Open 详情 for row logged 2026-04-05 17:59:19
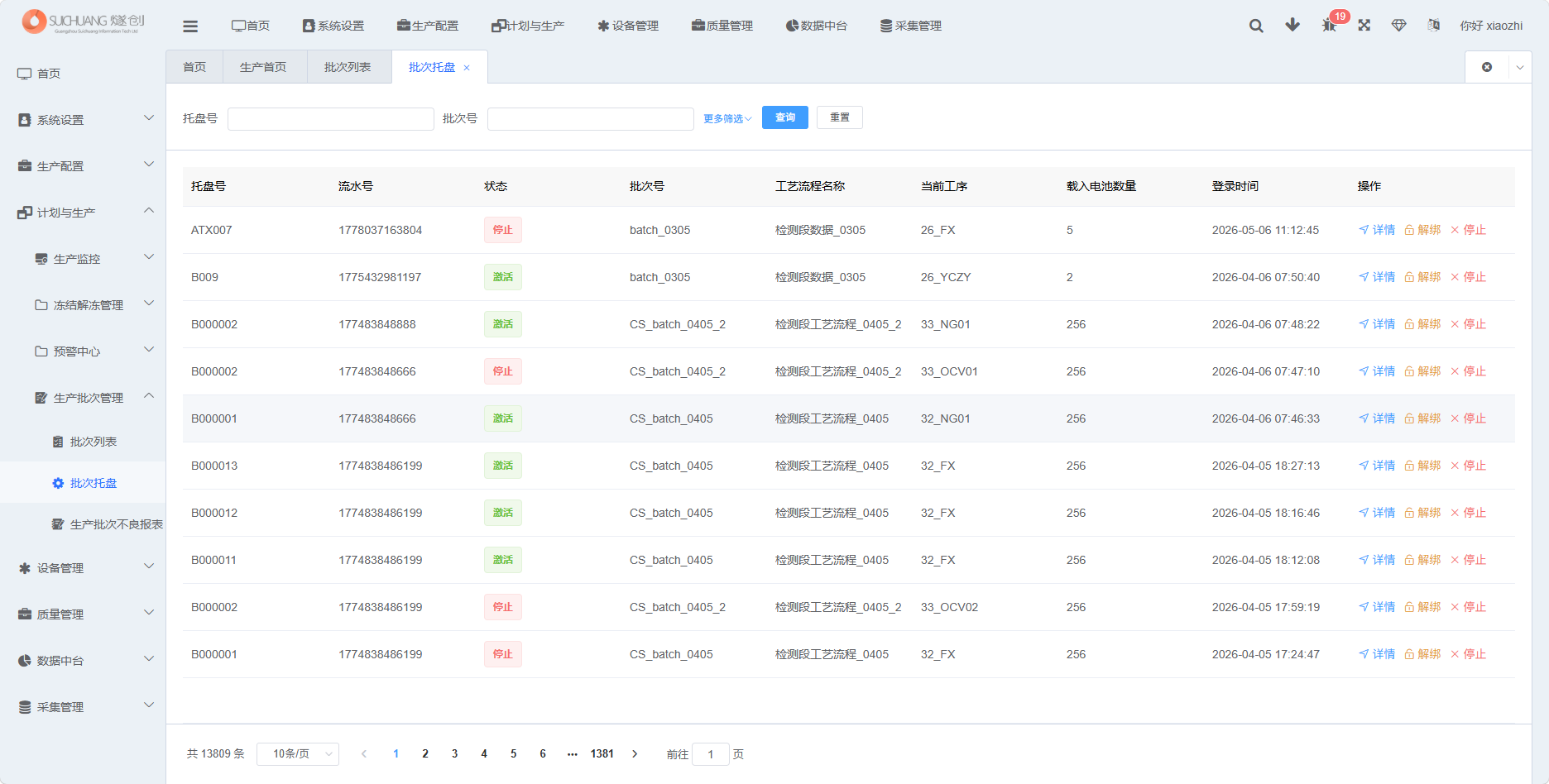1549x784 pixels. pos(1377,607)
